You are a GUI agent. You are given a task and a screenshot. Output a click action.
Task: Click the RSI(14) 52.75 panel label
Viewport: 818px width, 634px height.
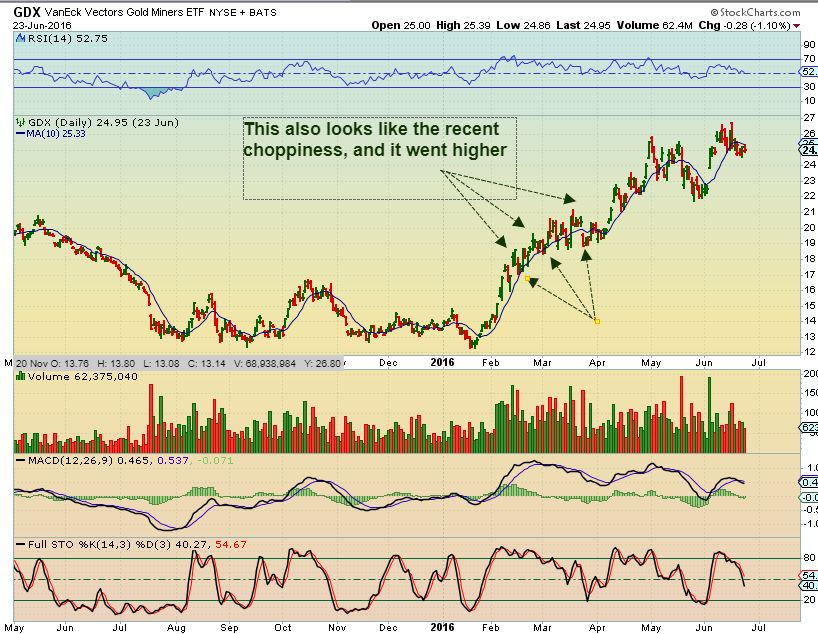(x=67, y=38)
